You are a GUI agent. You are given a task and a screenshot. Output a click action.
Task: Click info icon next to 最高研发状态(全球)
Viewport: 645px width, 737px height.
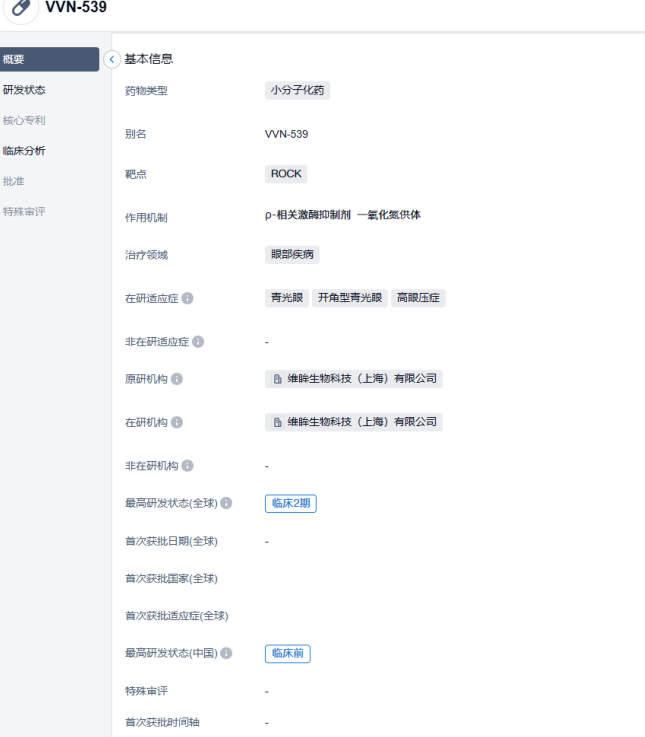[x=226, y=504]
